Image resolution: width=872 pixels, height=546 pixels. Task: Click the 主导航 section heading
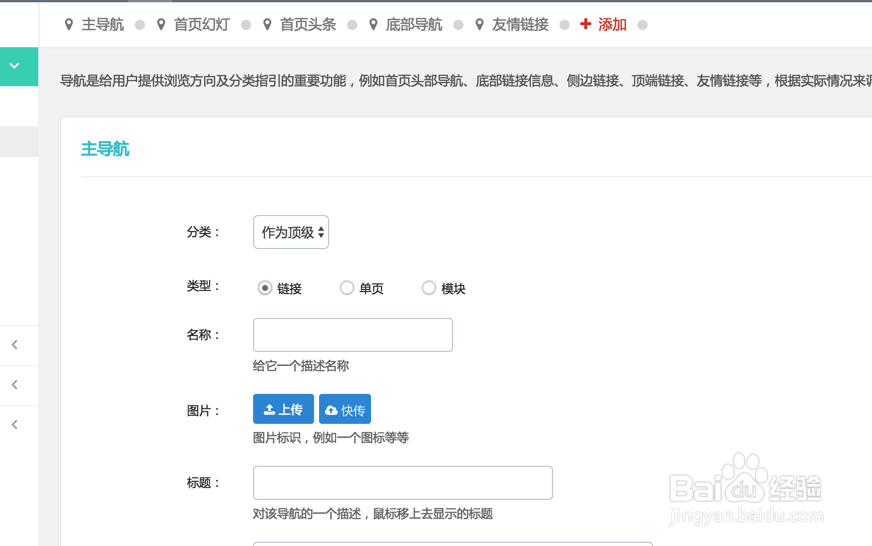pyautogui.click(x=105, y=149)
